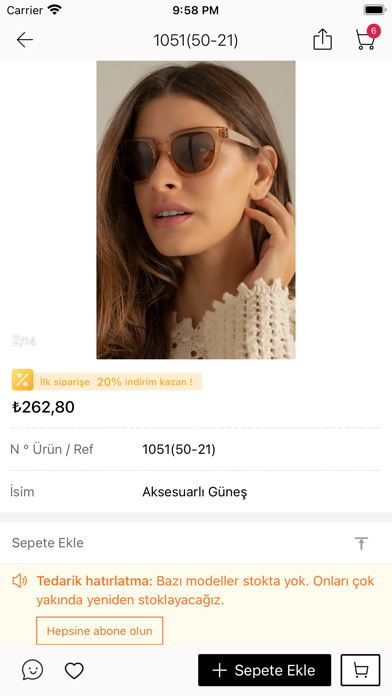Select the 1051(50-21) reference value

pos(179,450)
